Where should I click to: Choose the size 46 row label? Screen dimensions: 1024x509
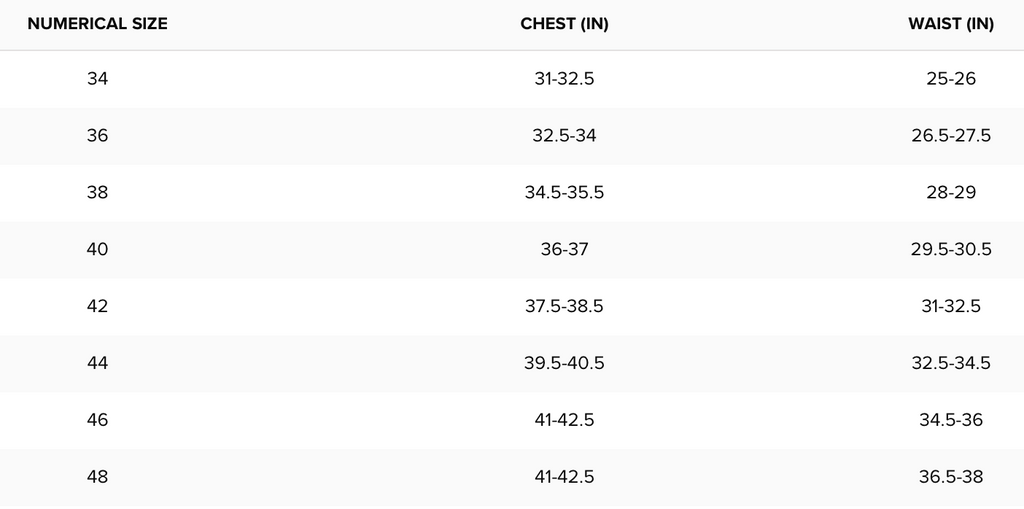[x=97, y=421]
